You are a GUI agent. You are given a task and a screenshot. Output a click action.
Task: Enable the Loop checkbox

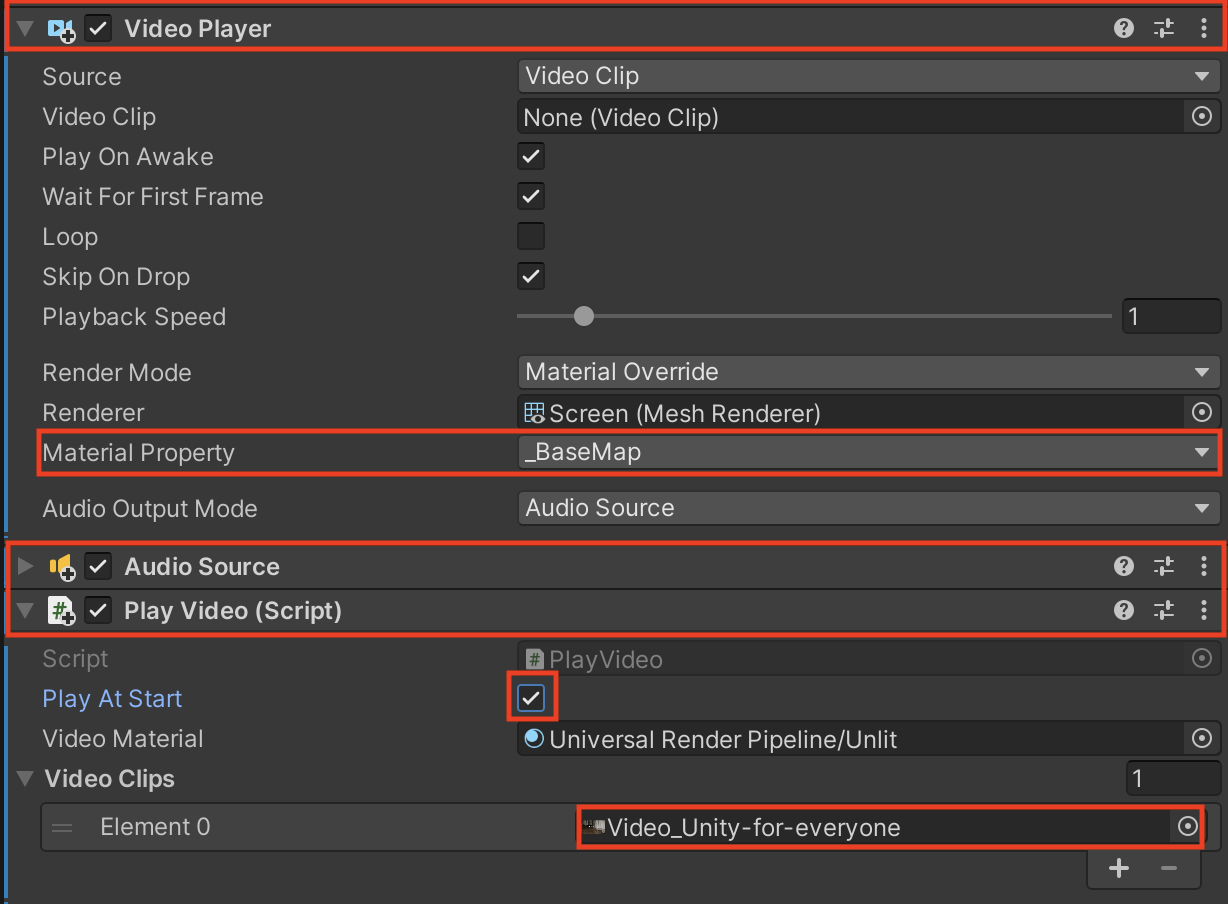click(531, 237)
